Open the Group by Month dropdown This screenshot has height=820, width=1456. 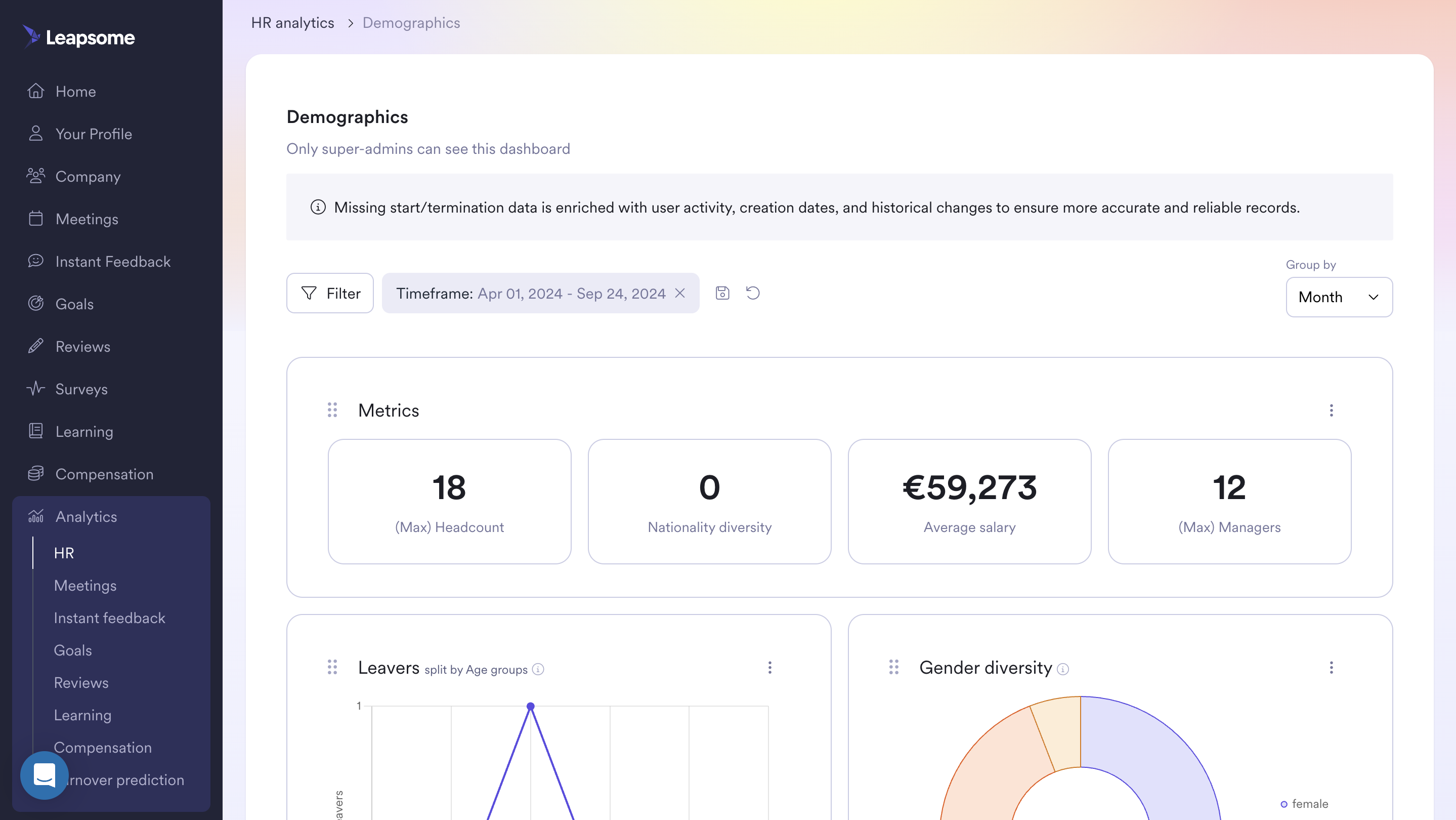1339,297
